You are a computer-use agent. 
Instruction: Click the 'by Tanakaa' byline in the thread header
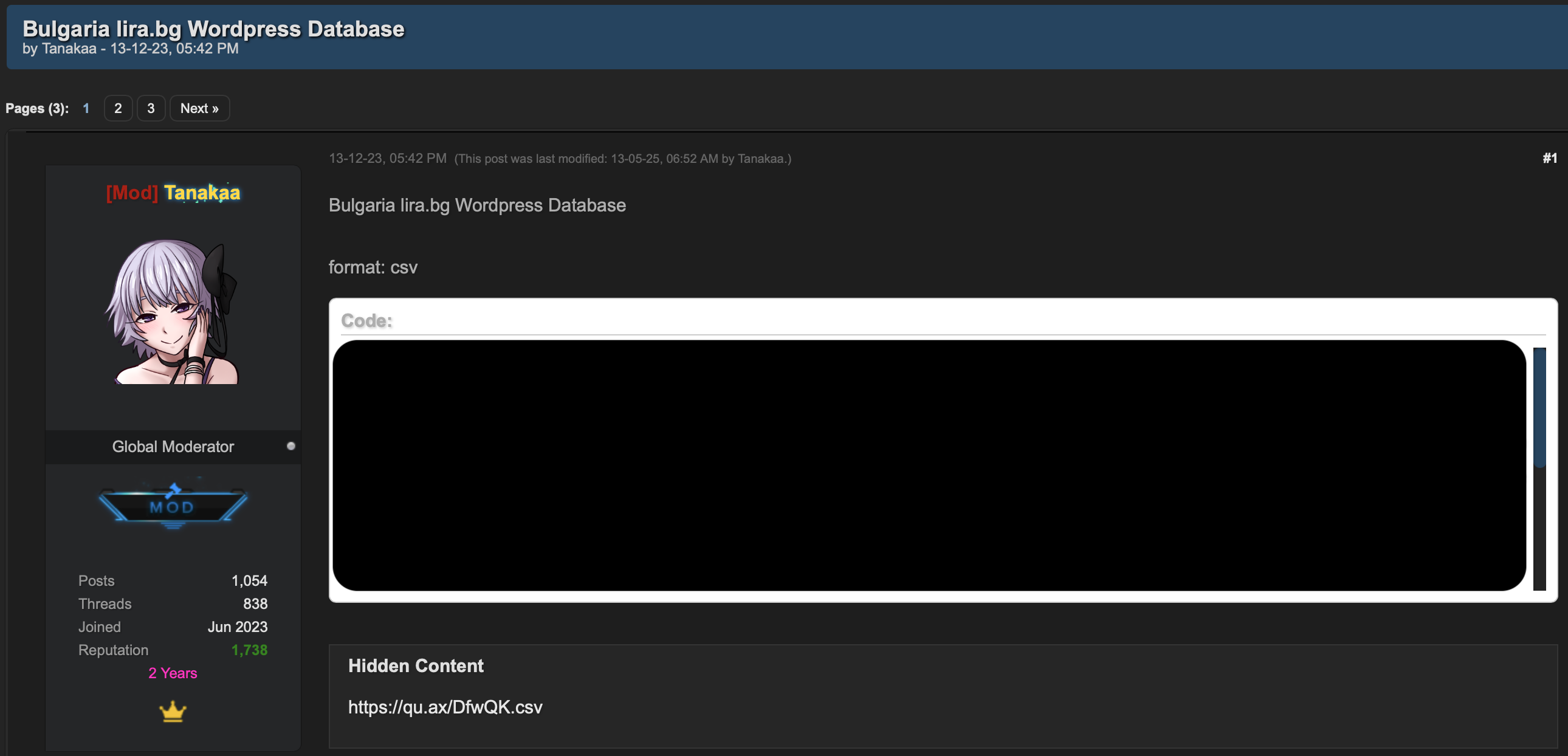coord(60,49)
